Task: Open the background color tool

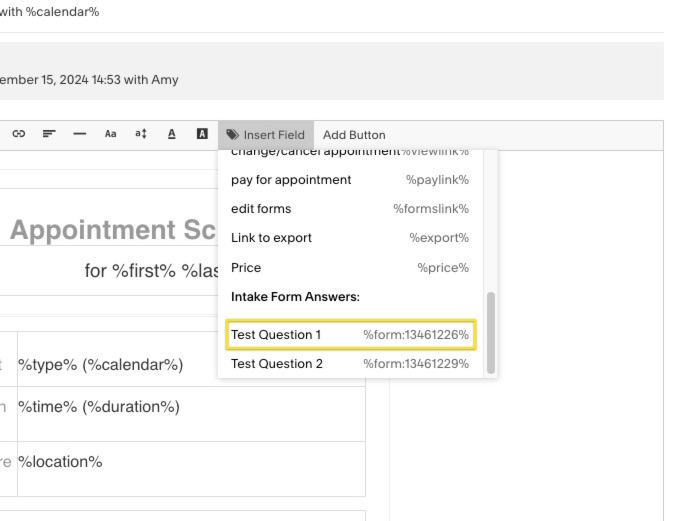Action: tap(202, 134)
